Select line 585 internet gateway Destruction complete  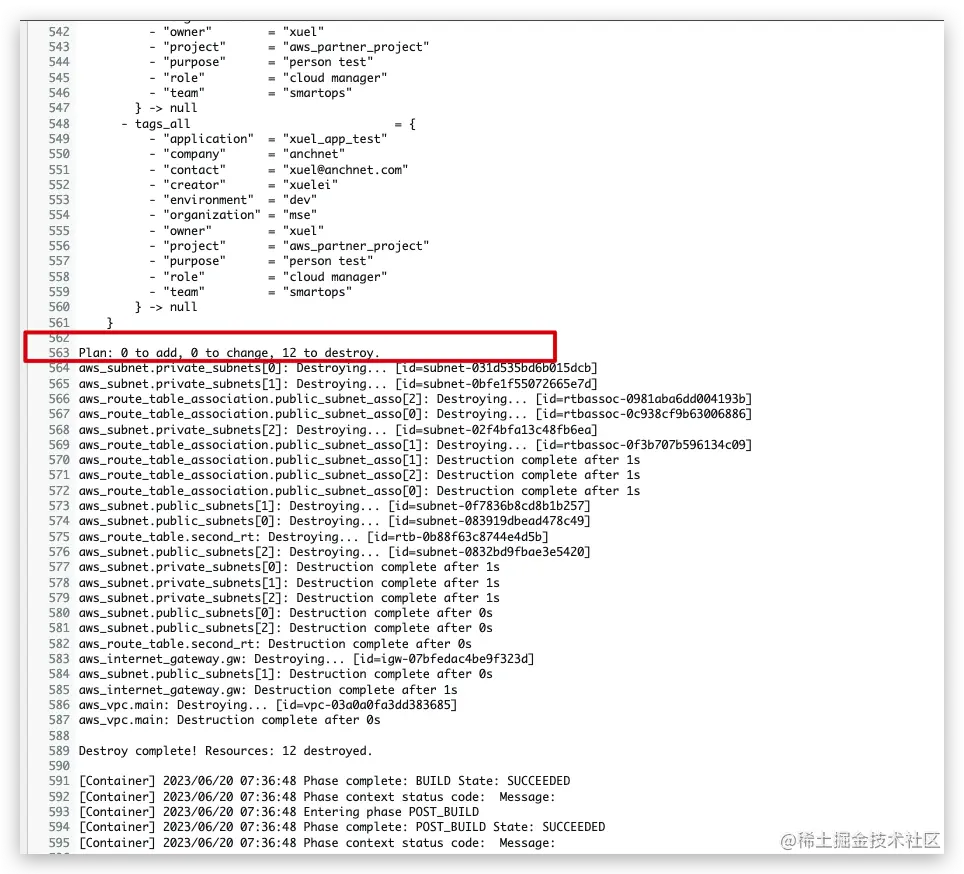(267, 690)
